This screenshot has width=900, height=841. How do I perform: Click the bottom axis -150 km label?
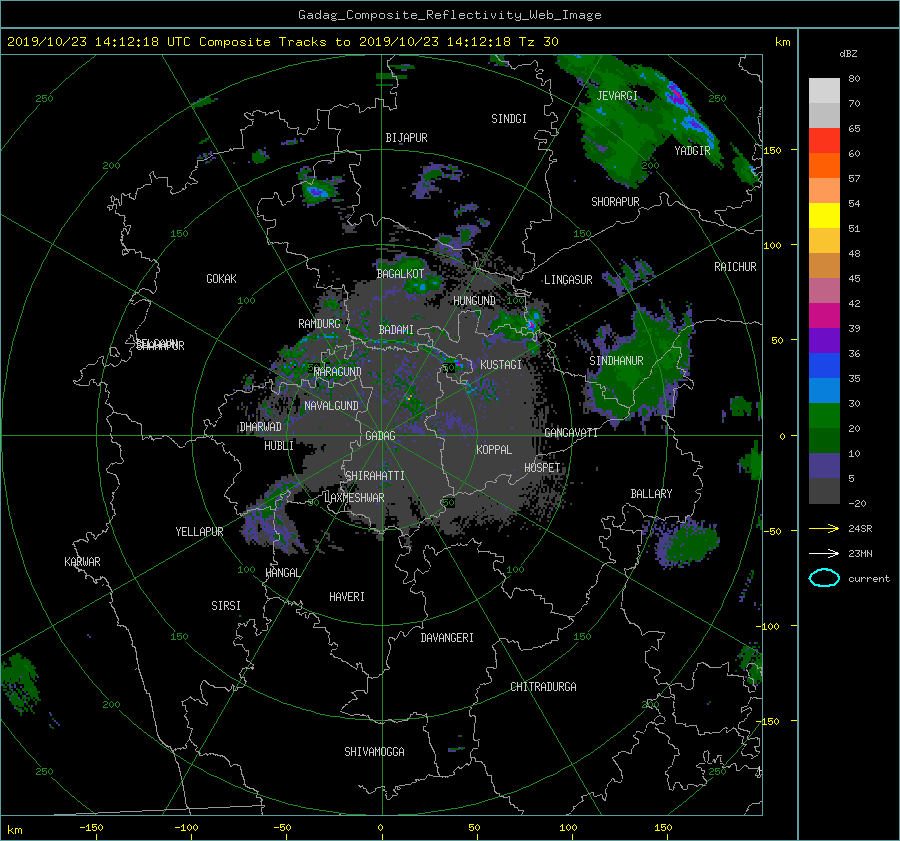tap(91, 827)
